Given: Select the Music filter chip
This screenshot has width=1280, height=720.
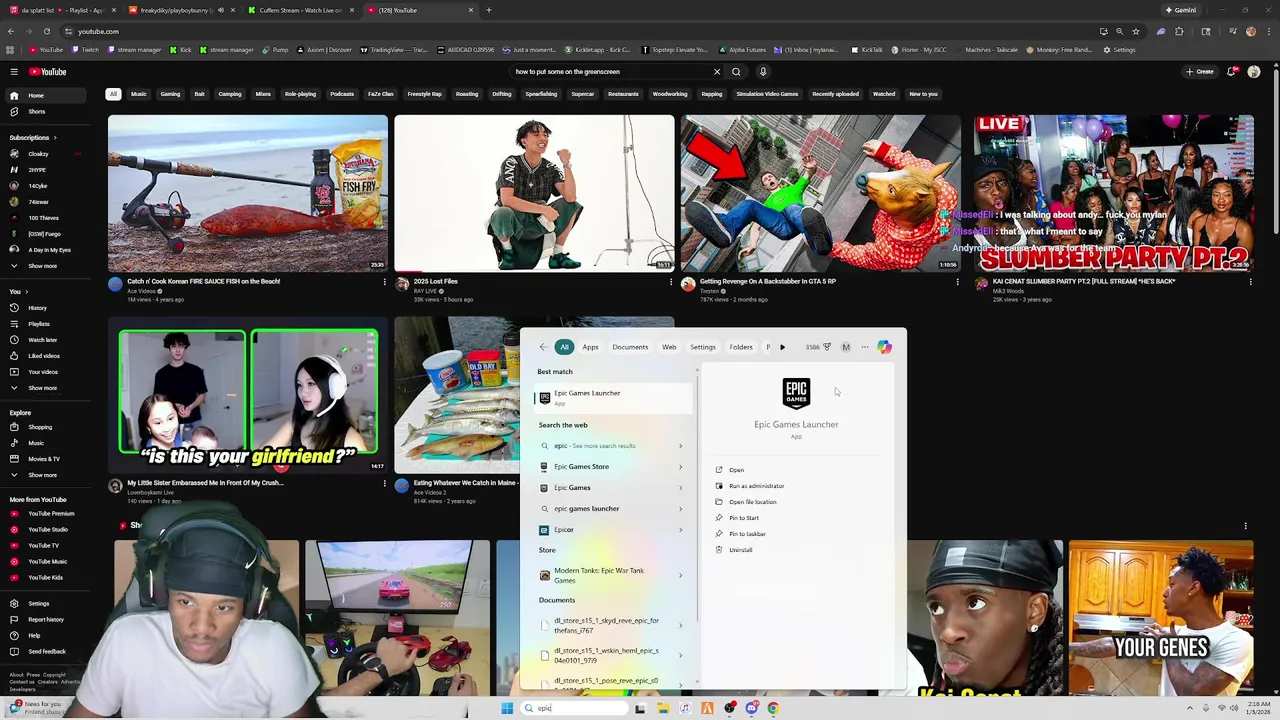Looking at the screenshot, I should point(139,94).
